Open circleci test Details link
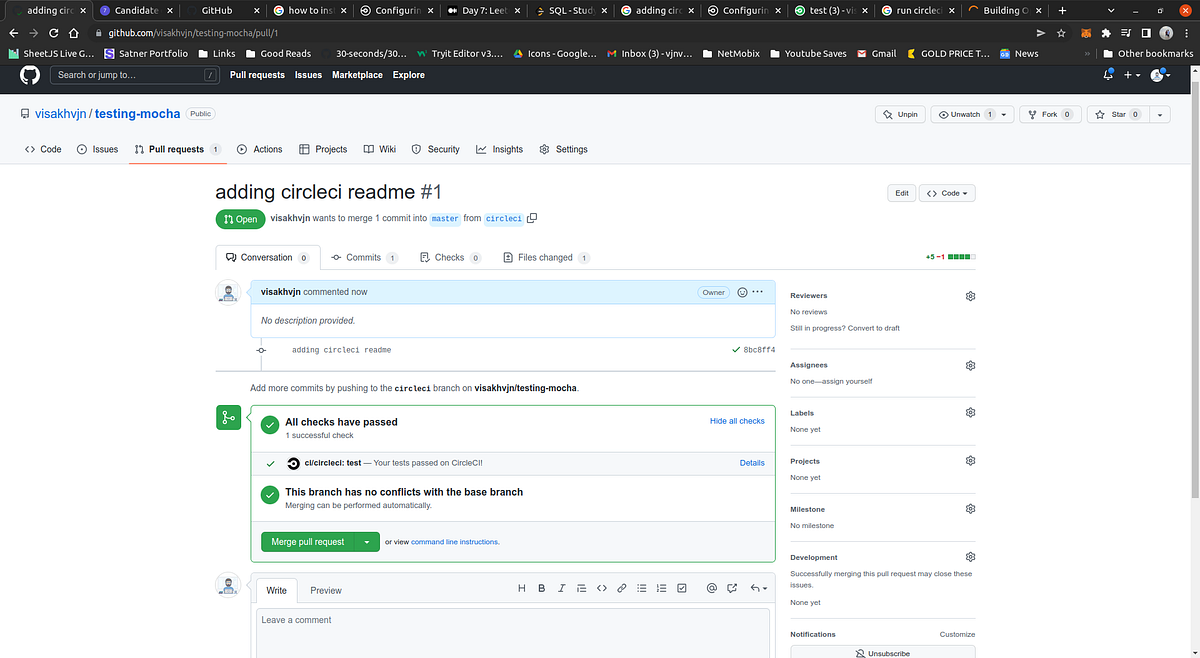The height and width of the screenshot is (658, 1200). tap(752, 463)
